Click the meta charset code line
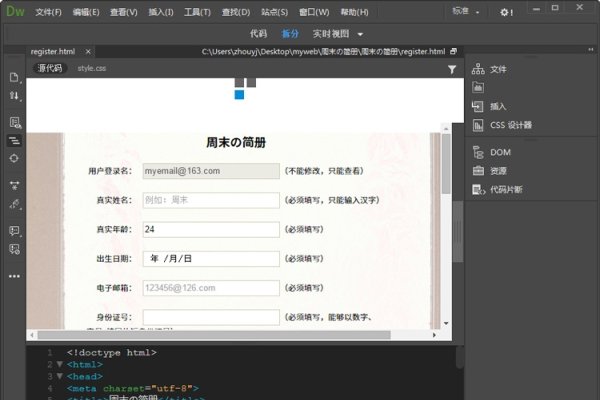600x400 pixels. pos(132,388)
